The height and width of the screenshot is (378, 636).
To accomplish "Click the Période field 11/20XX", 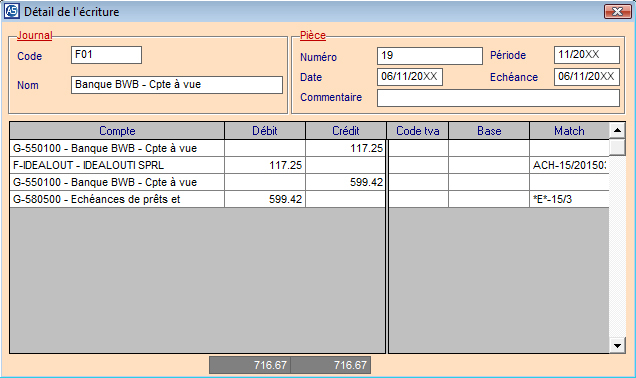I will pyautogui.click(x=587, y=55).
